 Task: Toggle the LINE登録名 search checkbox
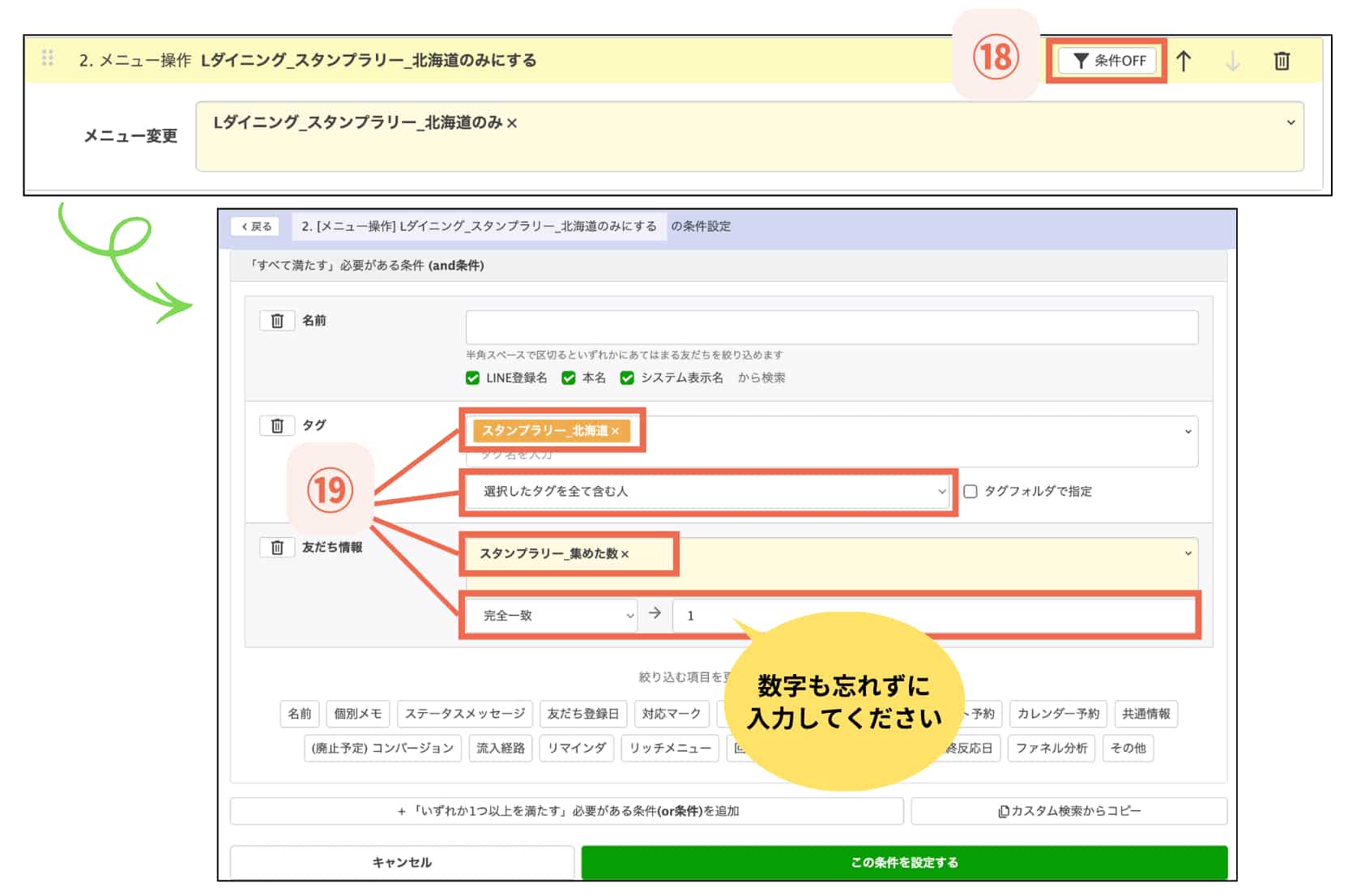(x=472, y=378)
